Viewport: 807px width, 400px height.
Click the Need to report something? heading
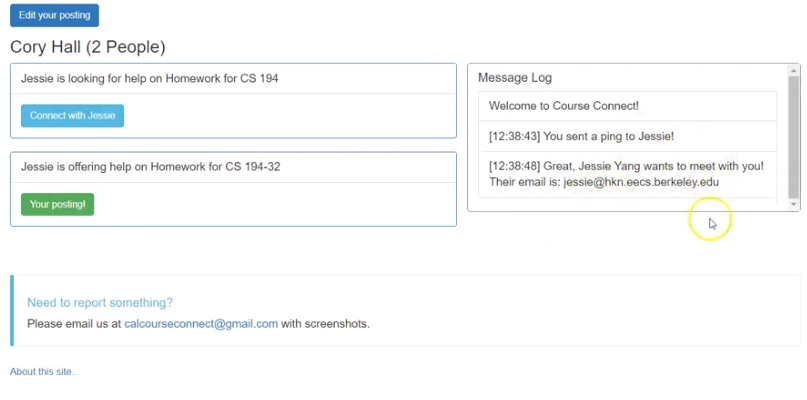100,303
